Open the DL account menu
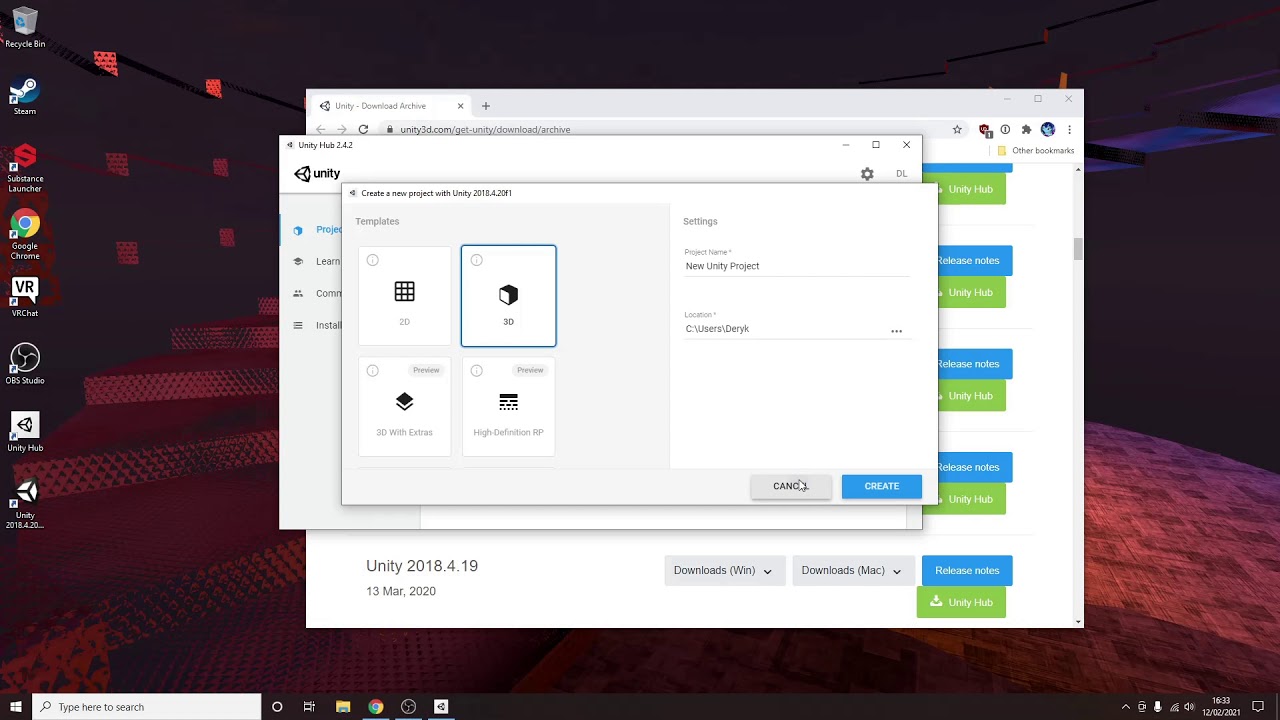1280x720 pixels. click(902, 174)
